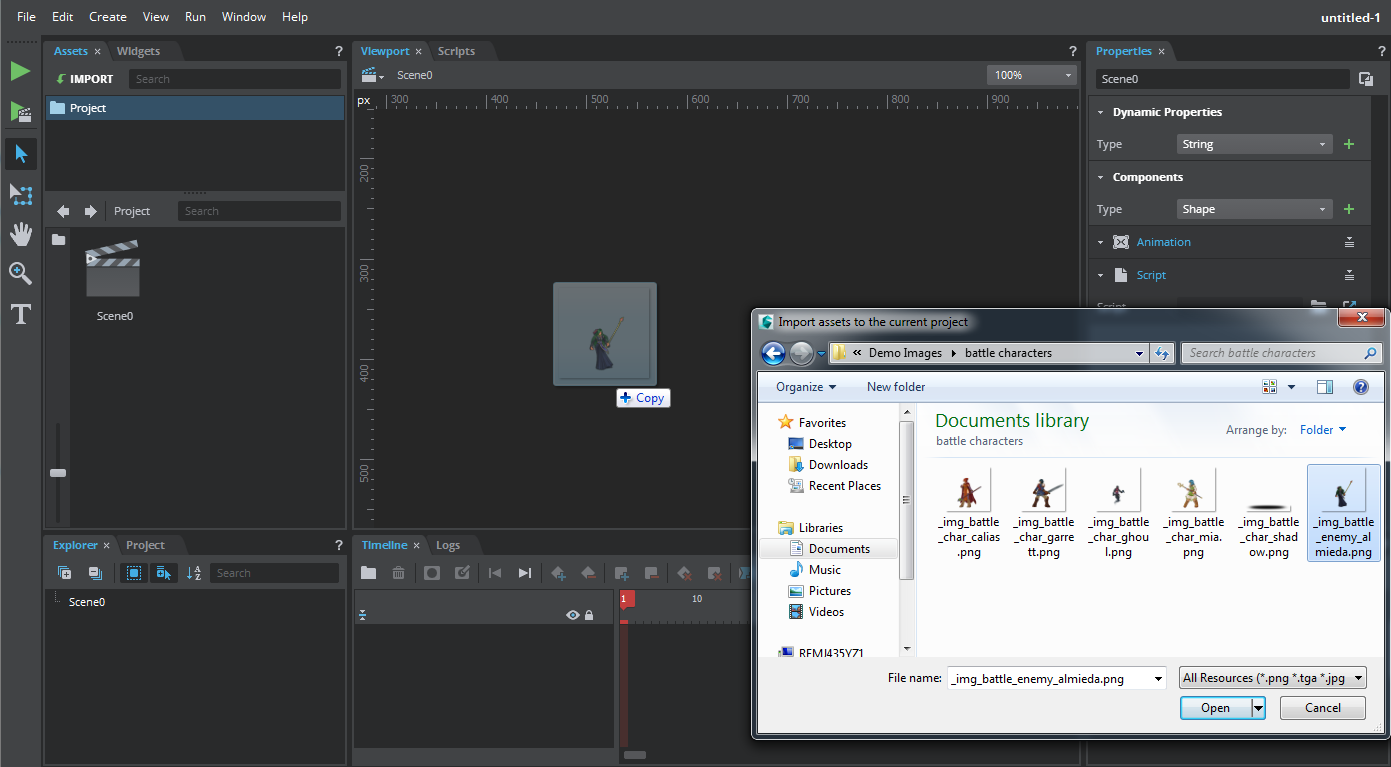
Task: Jump to next keyframe in Timeline
Action: pos(524,573)
